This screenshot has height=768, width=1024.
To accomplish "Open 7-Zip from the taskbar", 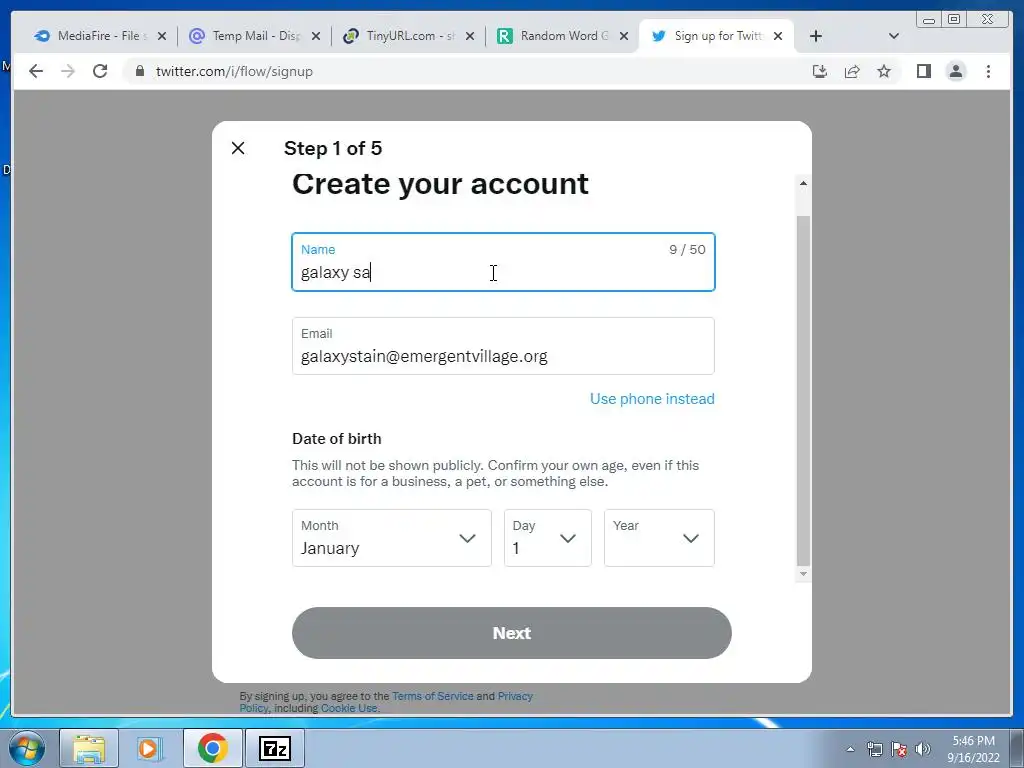I will pyautogui.click(x=274, y=748).
